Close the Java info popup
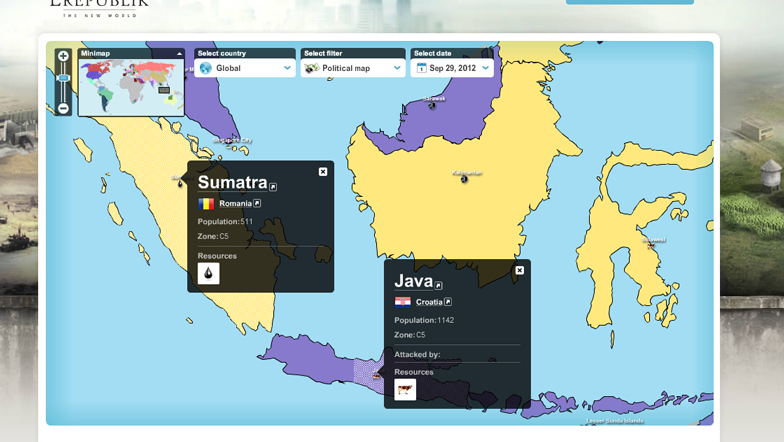This screenshot has height=442, width=784. pyautogui.click(x=520, y=270)
